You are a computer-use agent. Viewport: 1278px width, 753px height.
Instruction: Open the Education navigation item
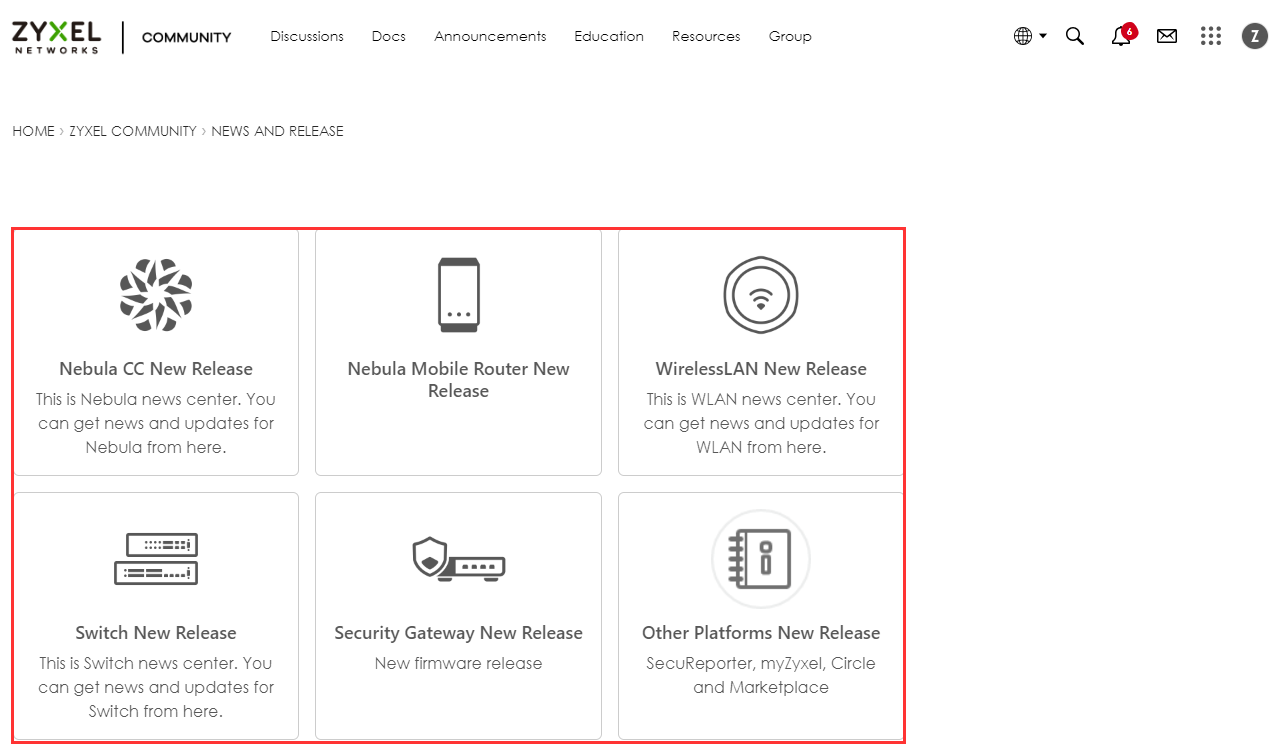(609, 36)
